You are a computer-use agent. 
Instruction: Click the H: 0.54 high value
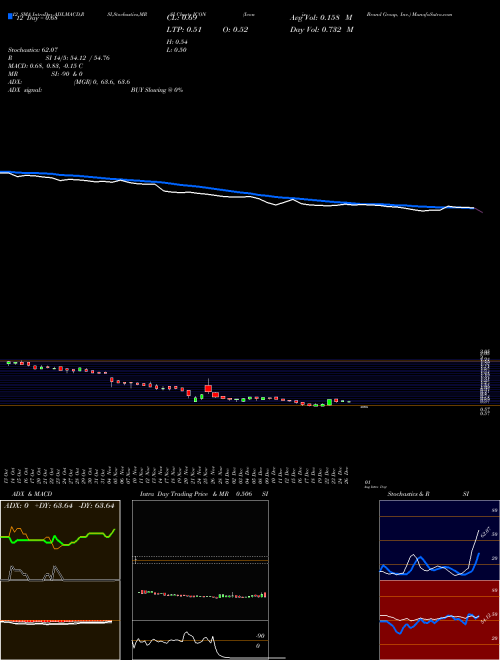point(177,42)
